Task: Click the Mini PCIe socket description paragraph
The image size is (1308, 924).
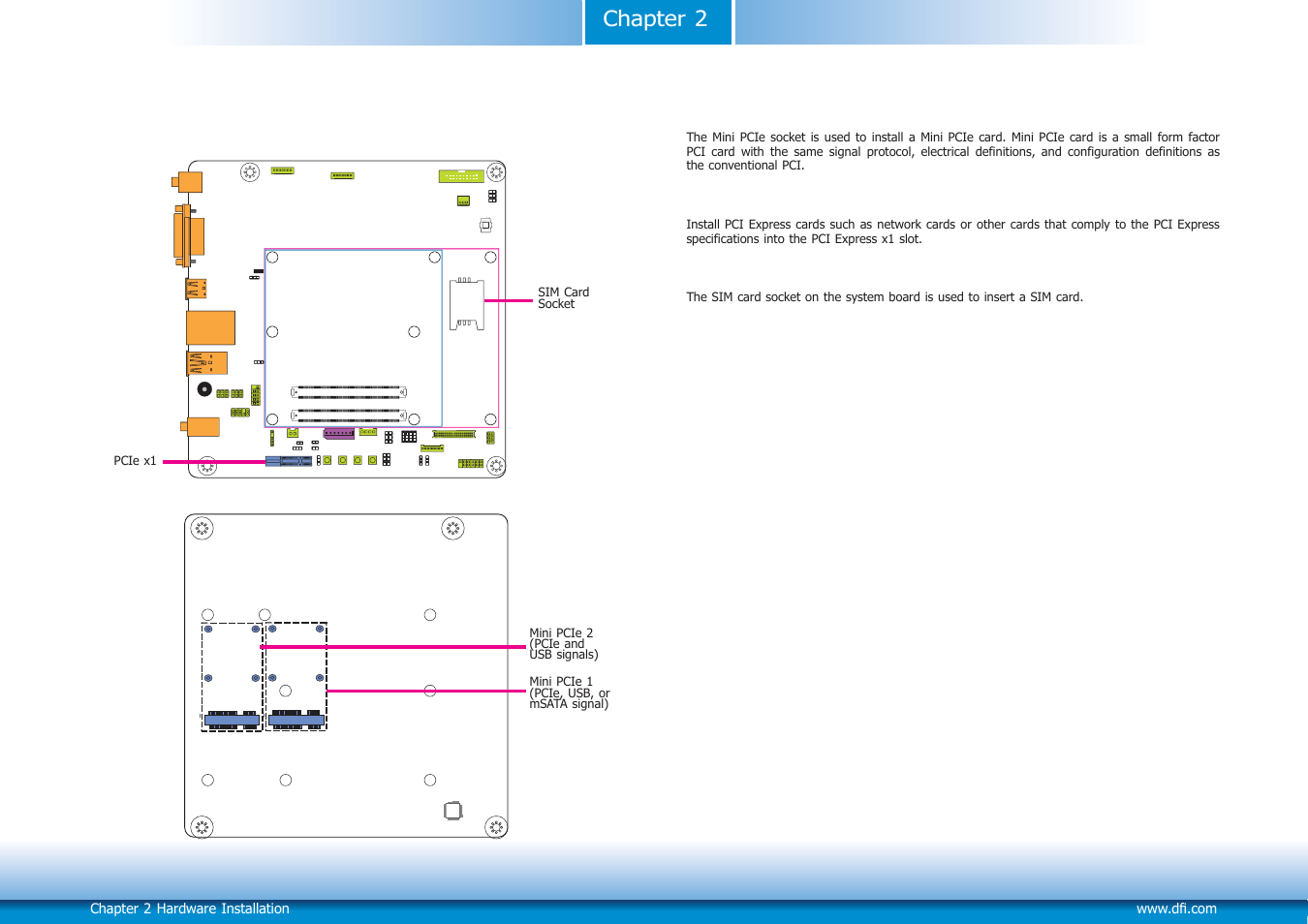Action: point(952,151)
